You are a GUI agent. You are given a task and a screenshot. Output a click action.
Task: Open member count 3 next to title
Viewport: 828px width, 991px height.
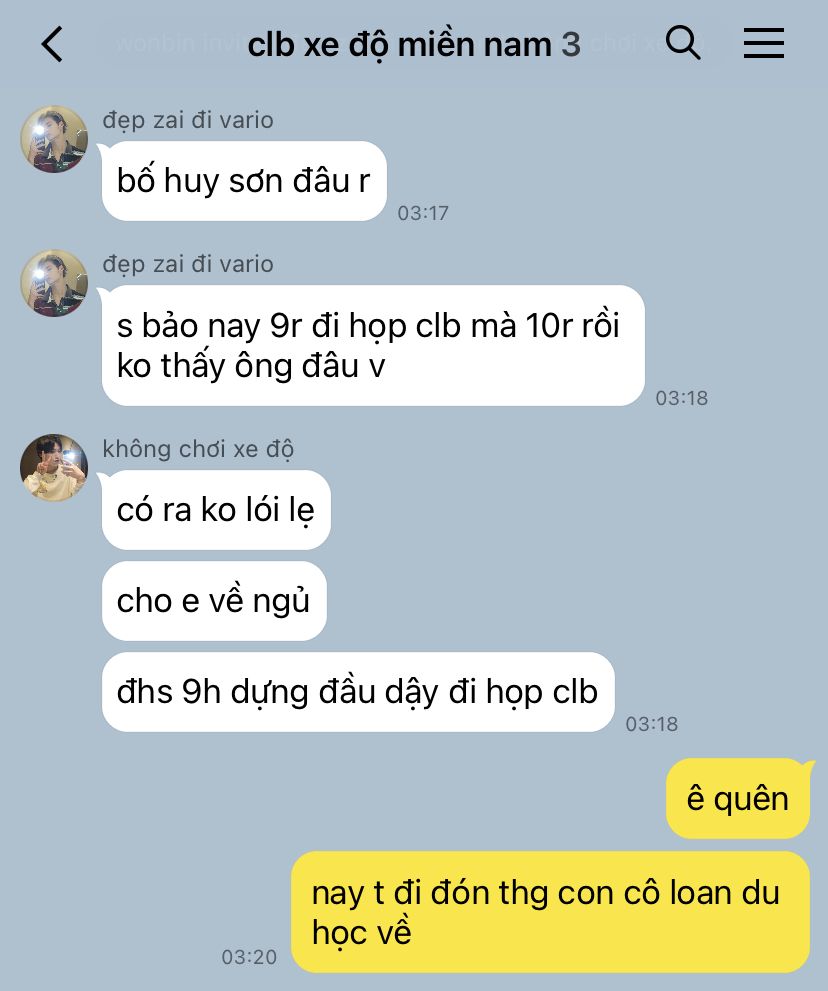[x=571, y=45]
